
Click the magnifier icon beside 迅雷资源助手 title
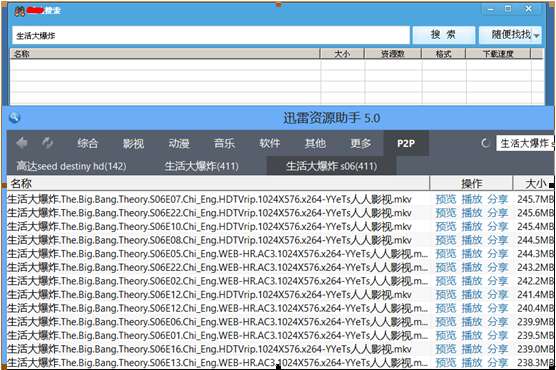tap(15, 117)
